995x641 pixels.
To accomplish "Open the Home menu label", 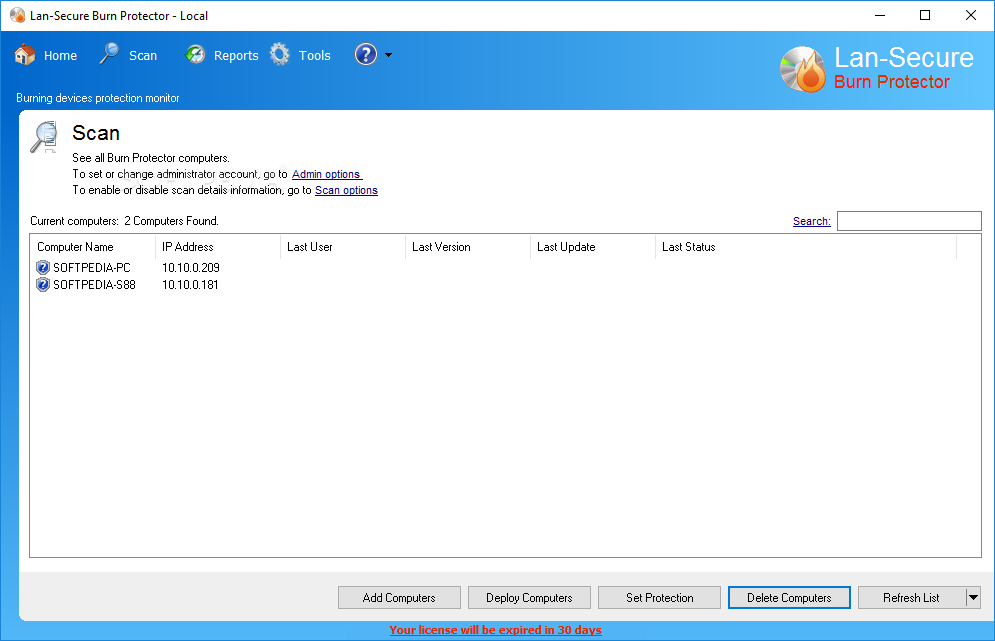I will click(60, 56).
